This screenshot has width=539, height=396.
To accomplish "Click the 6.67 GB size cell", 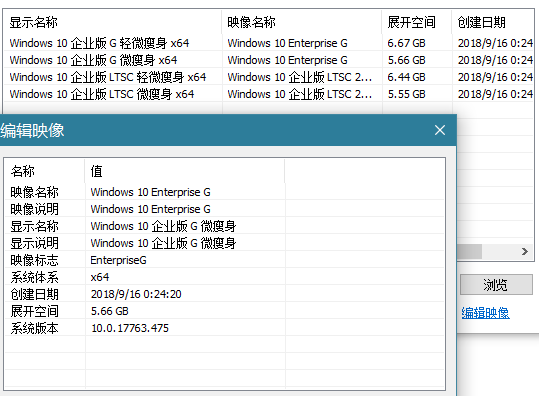I will click(x=406, y=43).
